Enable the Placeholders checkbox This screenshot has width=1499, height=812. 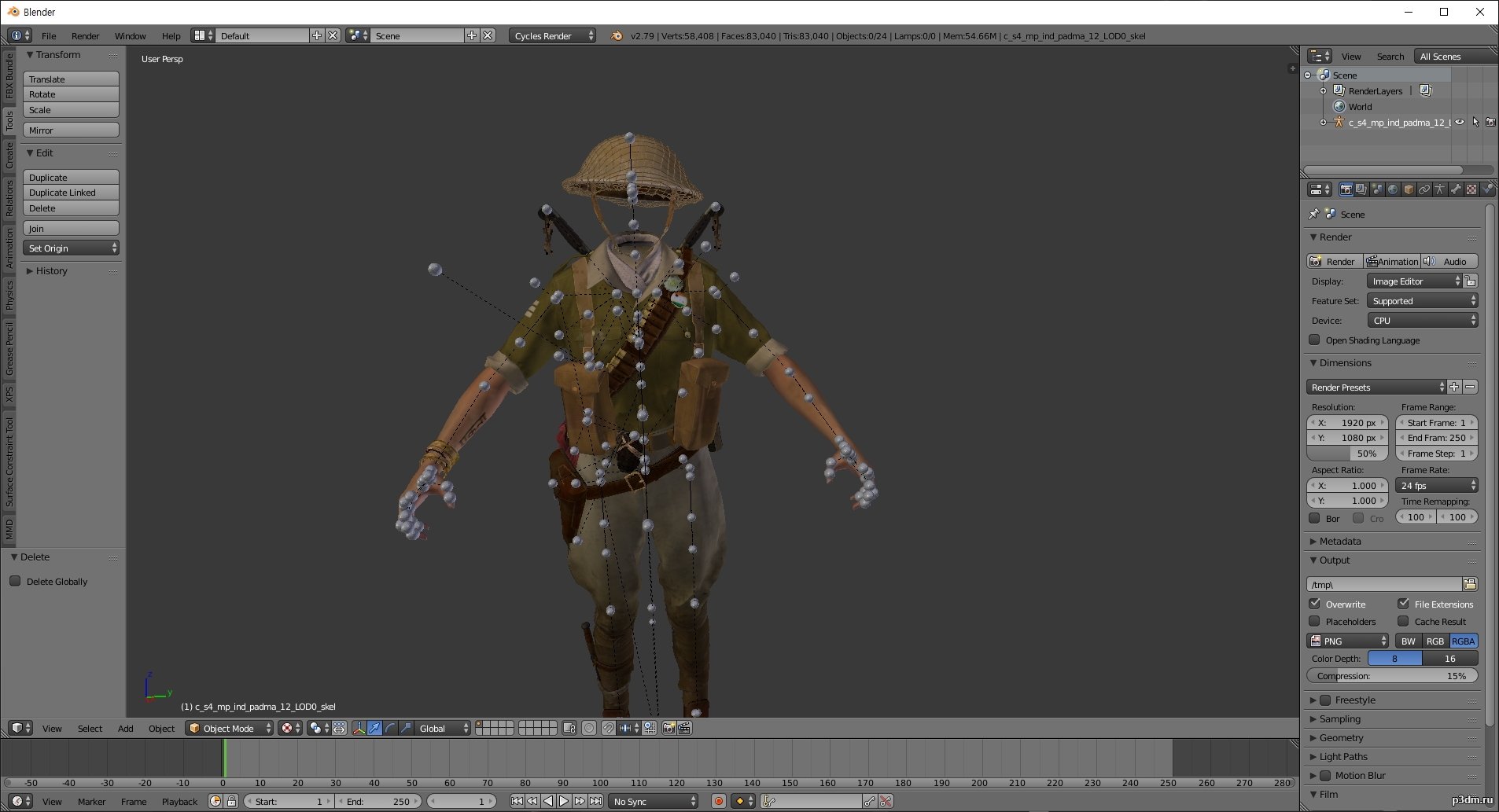point(1314,621)
